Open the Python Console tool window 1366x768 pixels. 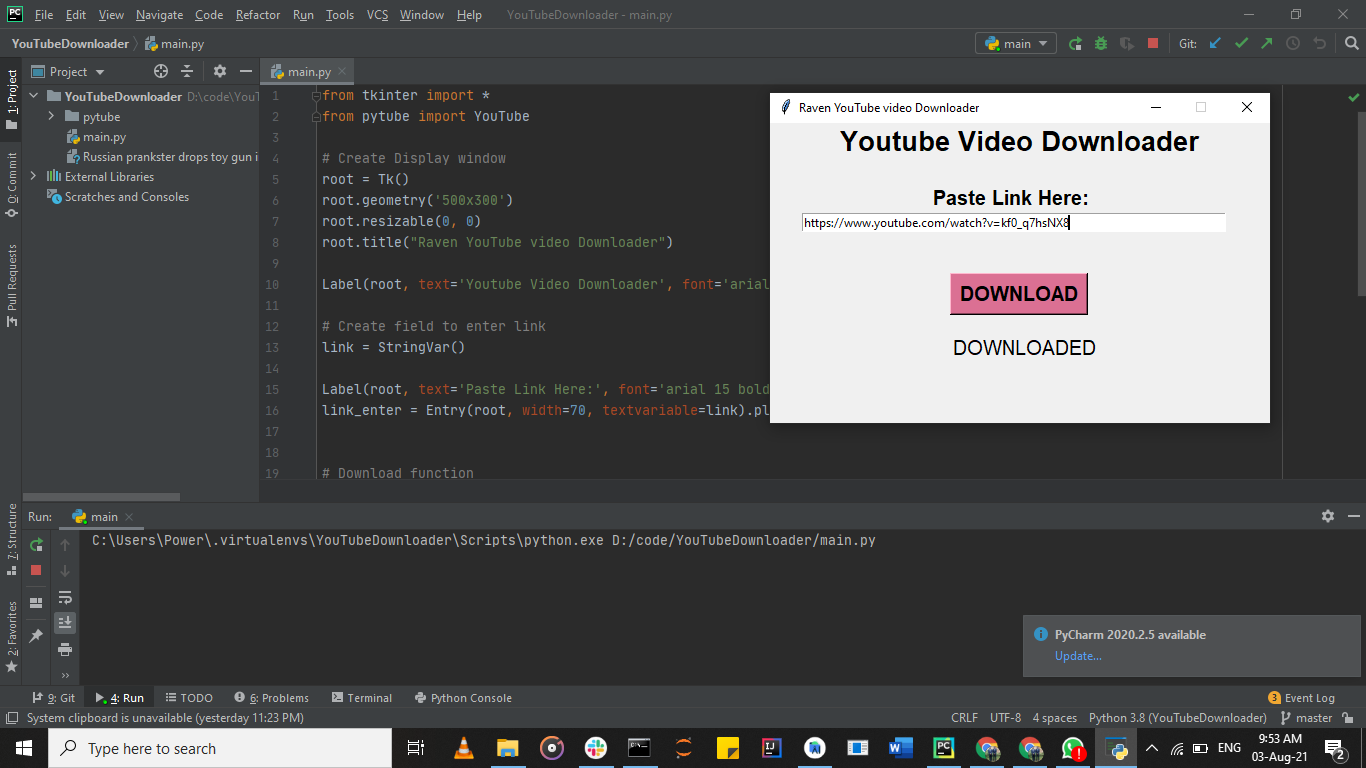463,697
